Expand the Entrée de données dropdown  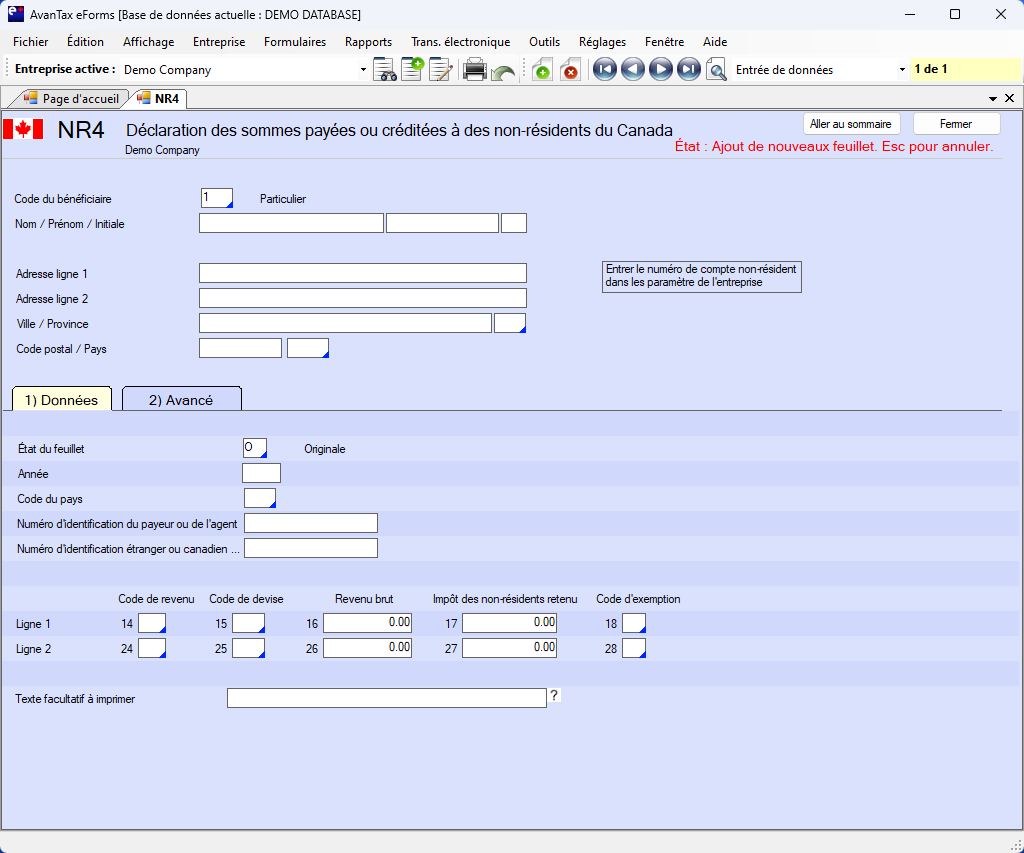click(902, 70)
